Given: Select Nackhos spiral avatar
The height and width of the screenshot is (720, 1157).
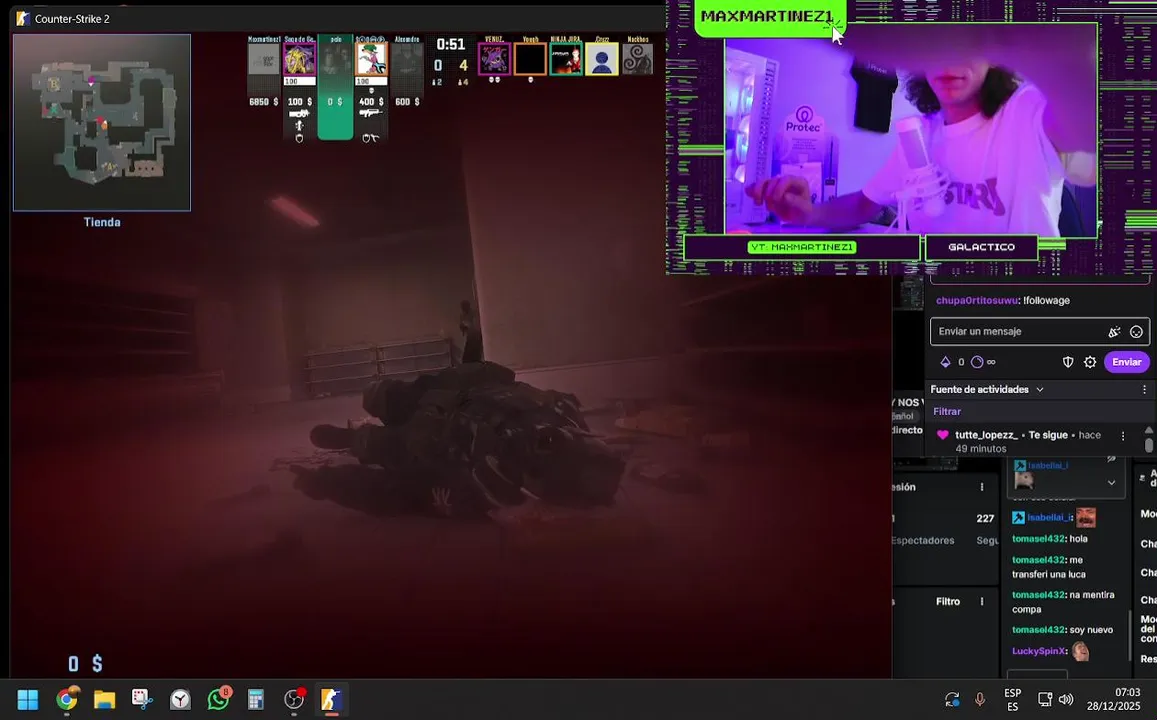Looking at the screenshot, I should coord(638,59).
